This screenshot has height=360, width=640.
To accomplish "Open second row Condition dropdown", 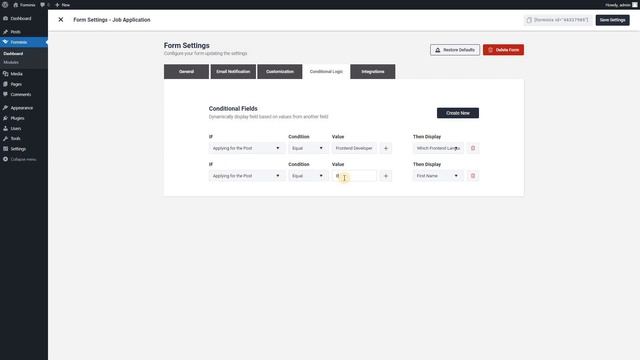I will pyautogui.click(x=308, y=176).
